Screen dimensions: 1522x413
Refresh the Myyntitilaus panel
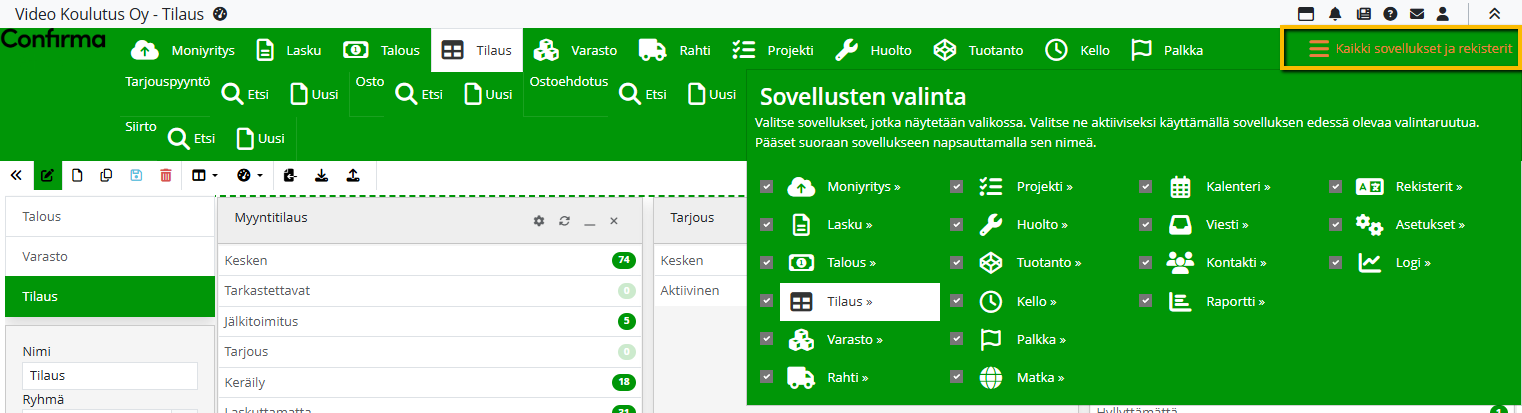pos(565,220)
